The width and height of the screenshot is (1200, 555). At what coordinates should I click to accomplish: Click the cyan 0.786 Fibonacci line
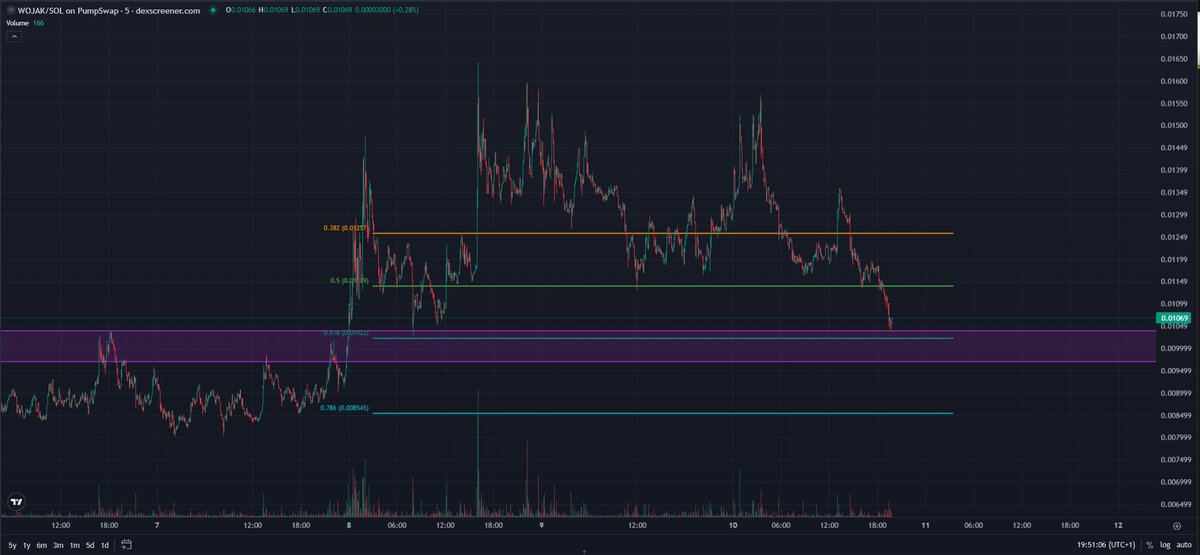click(662, 413)
